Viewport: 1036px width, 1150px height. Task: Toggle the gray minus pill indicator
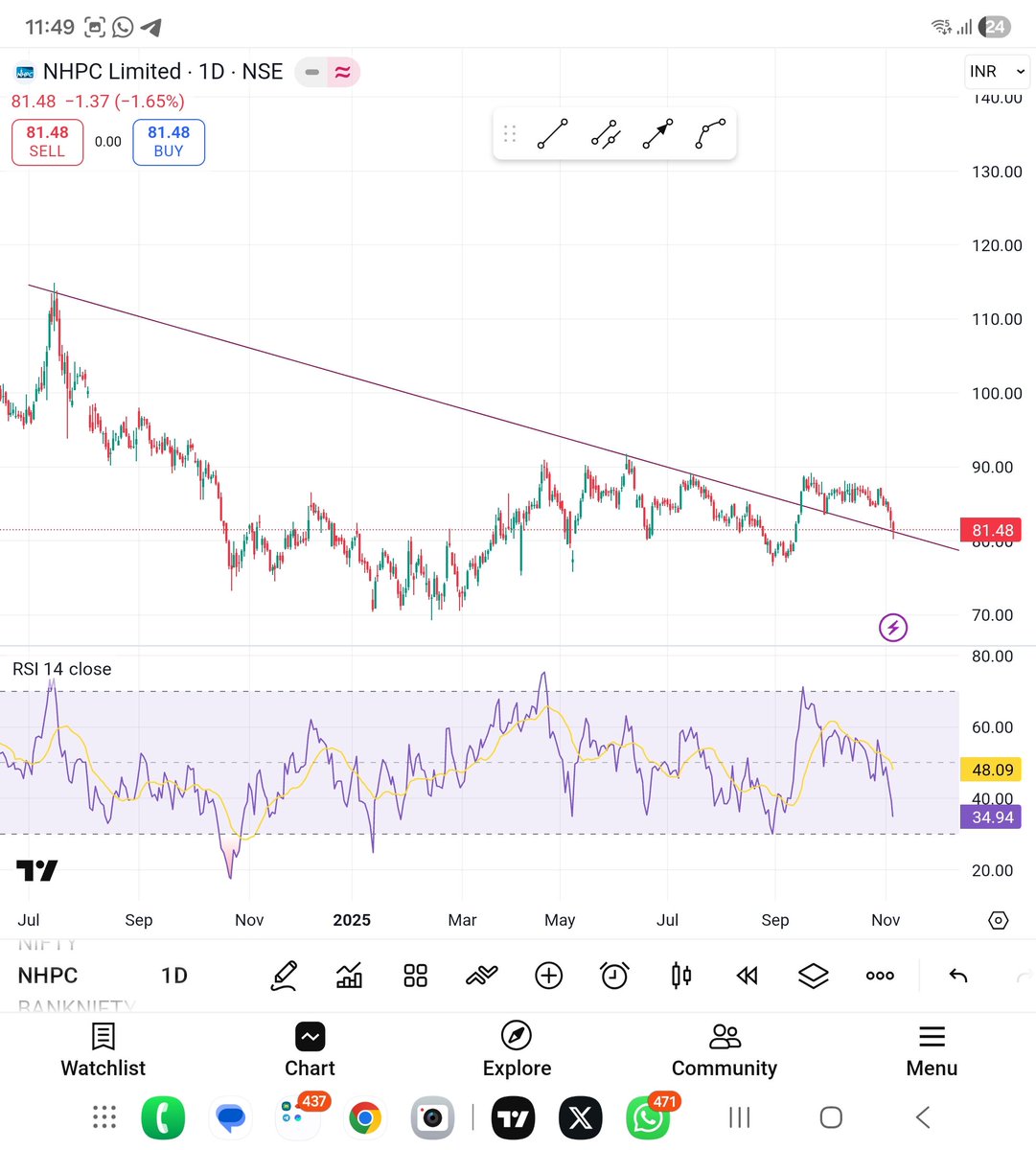(x=311, y=72)
